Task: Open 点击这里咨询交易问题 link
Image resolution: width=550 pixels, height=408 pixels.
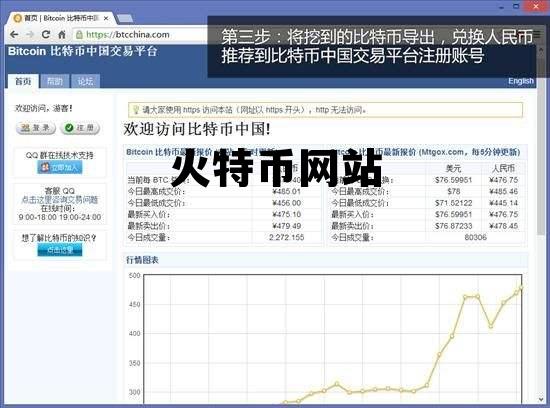Action: pyautogui.click(x=60, y=200)
